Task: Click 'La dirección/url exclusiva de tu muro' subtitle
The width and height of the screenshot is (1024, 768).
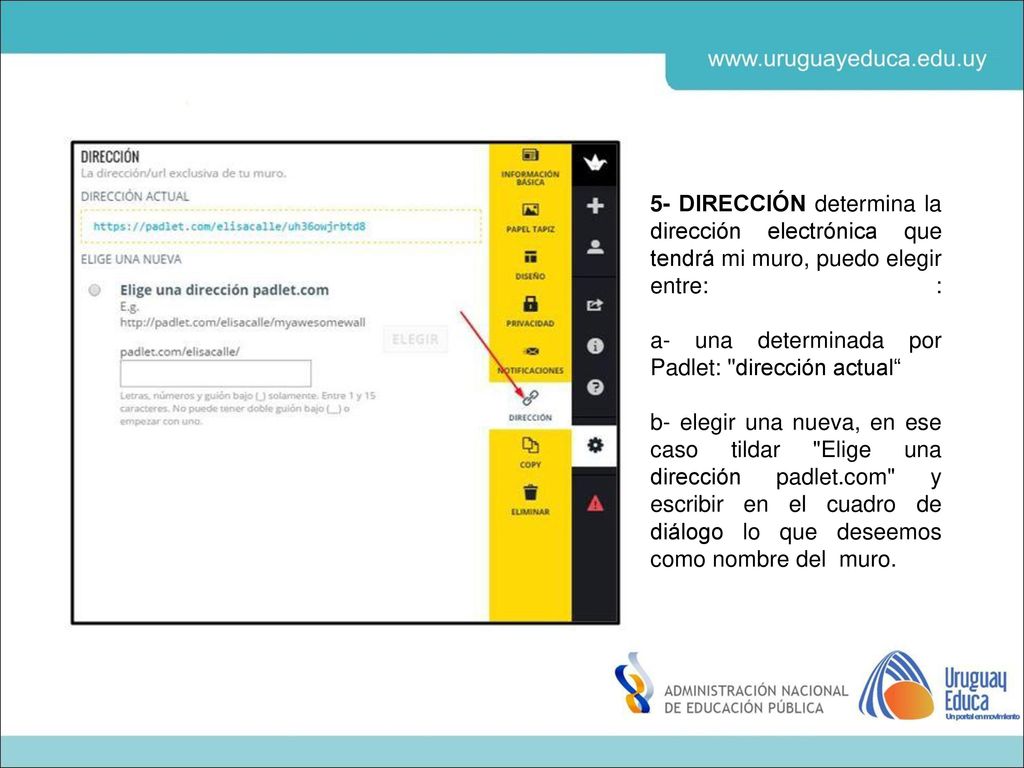Action: [x=183, y=173]
